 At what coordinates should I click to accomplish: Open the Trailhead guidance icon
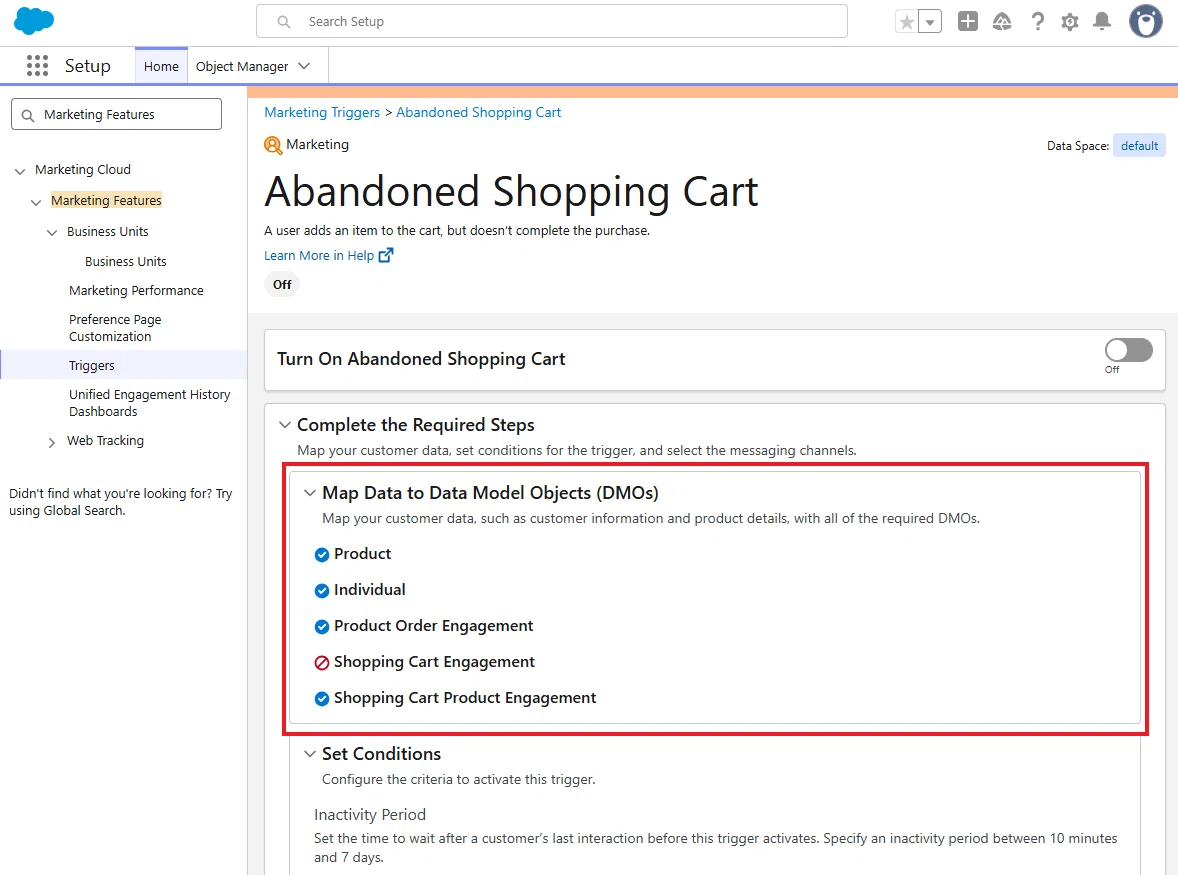coord(1001,22)
